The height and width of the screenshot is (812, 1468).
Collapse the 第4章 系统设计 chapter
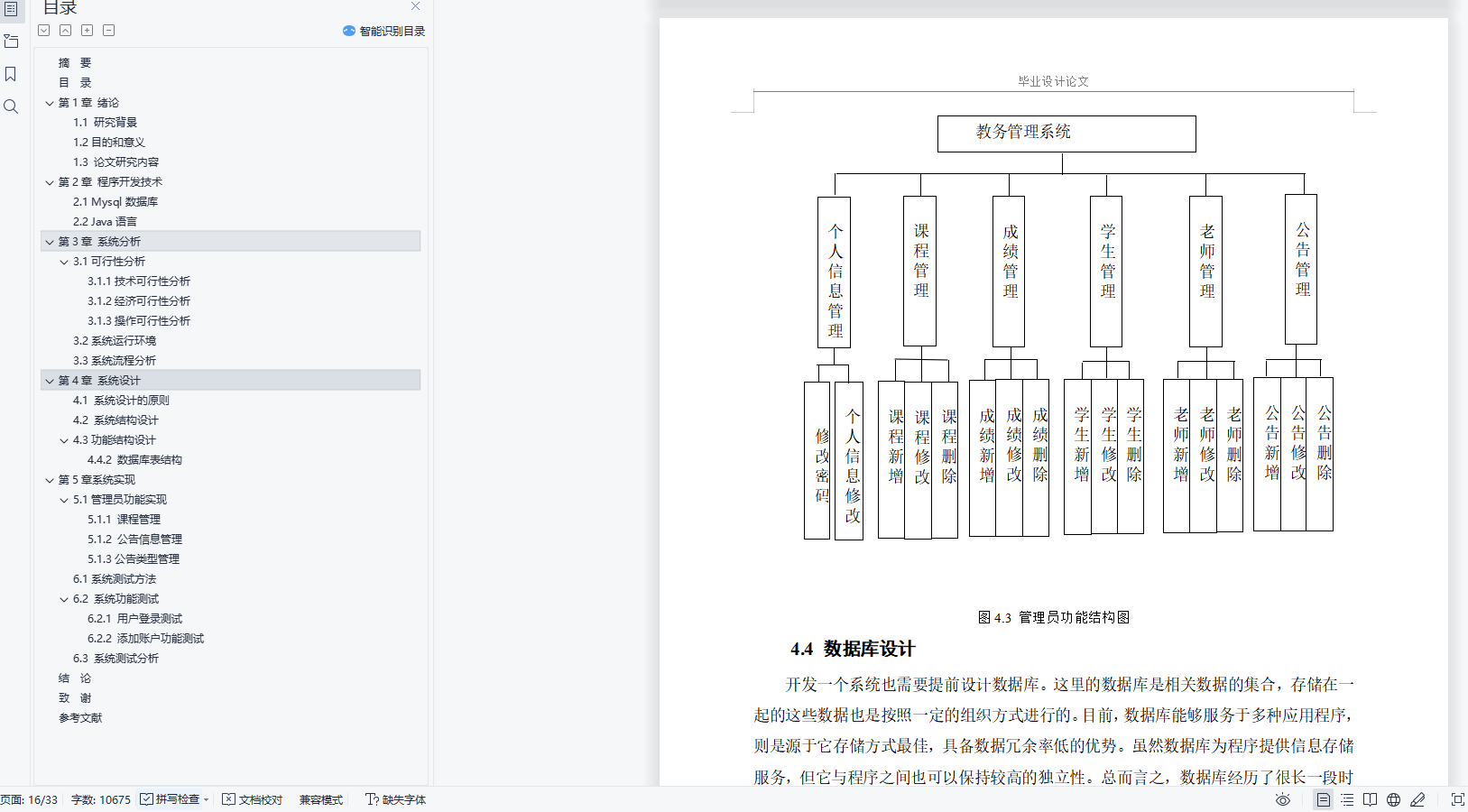(50, 381)
